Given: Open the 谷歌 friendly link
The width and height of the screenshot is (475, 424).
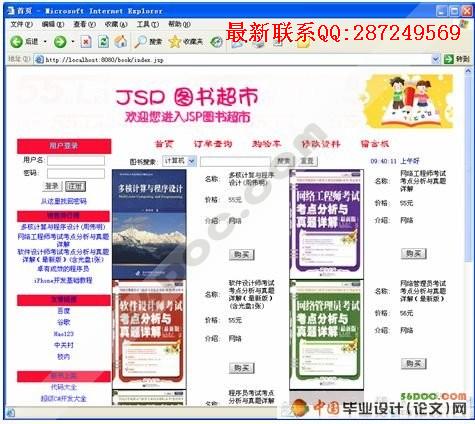Looking at the screenshot, I should pos(64,322).
